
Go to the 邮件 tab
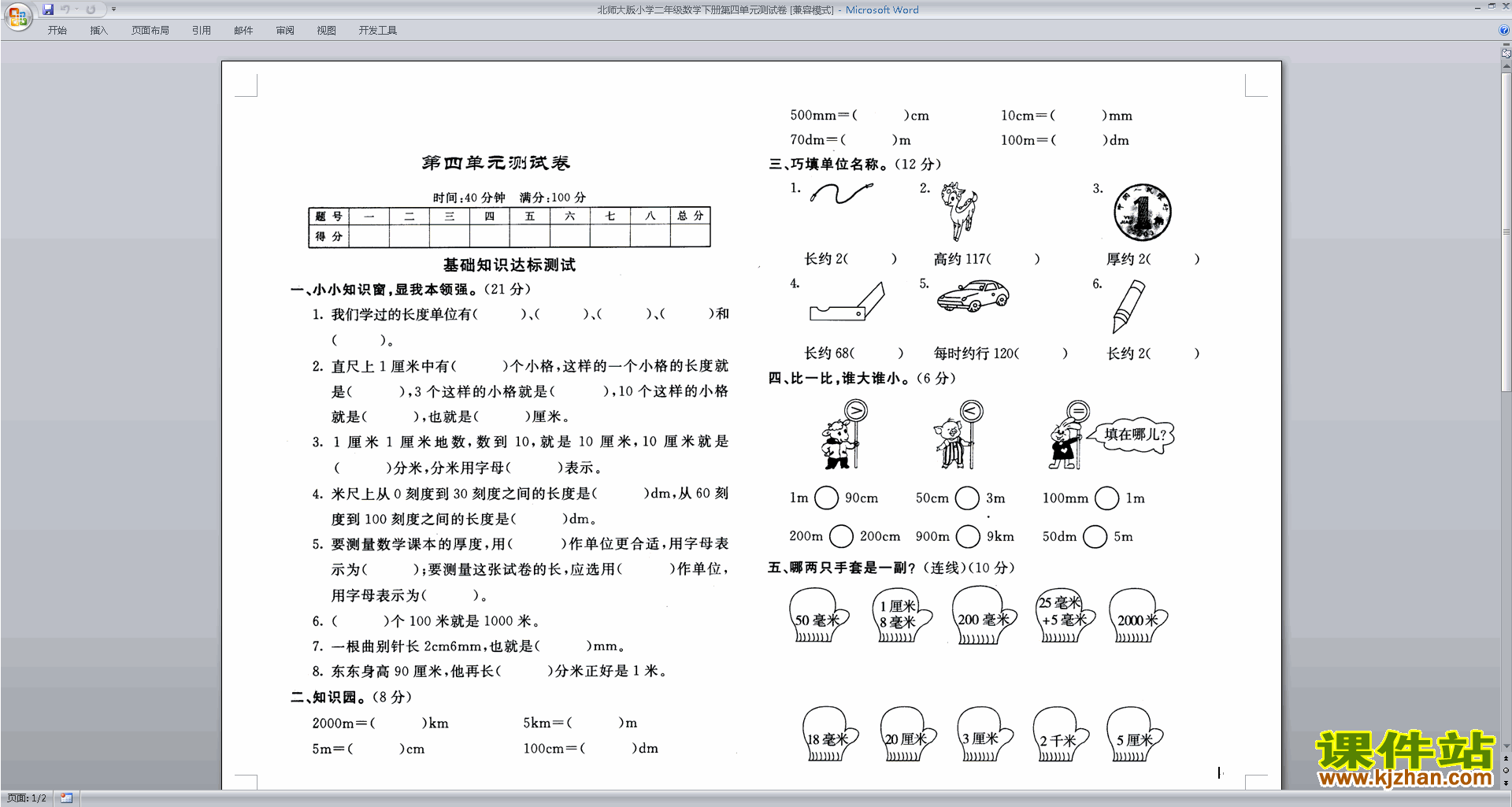click(243, 31)
